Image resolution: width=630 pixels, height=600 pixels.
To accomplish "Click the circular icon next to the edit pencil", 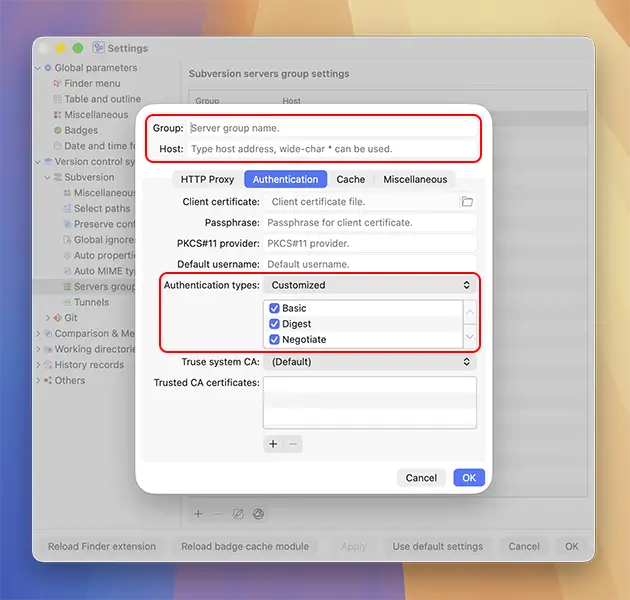I will pos(258,514).
